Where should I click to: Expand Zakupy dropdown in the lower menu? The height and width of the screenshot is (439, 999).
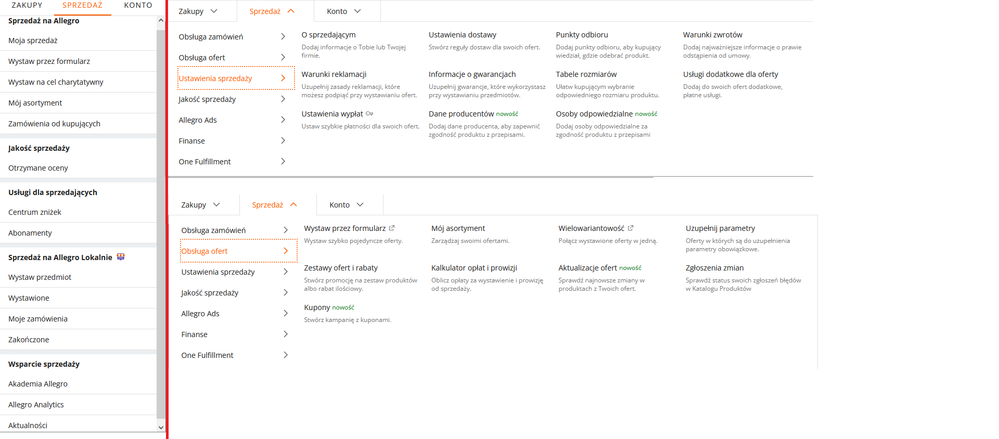pyautogui.click(x=201, y=205)
